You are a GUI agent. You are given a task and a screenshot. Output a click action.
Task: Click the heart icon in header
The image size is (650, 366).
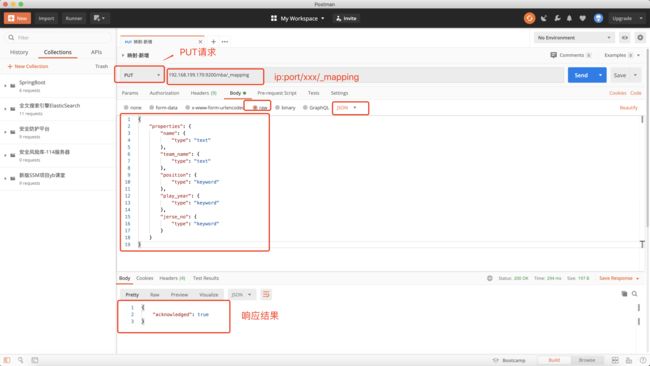pos(582,18)
